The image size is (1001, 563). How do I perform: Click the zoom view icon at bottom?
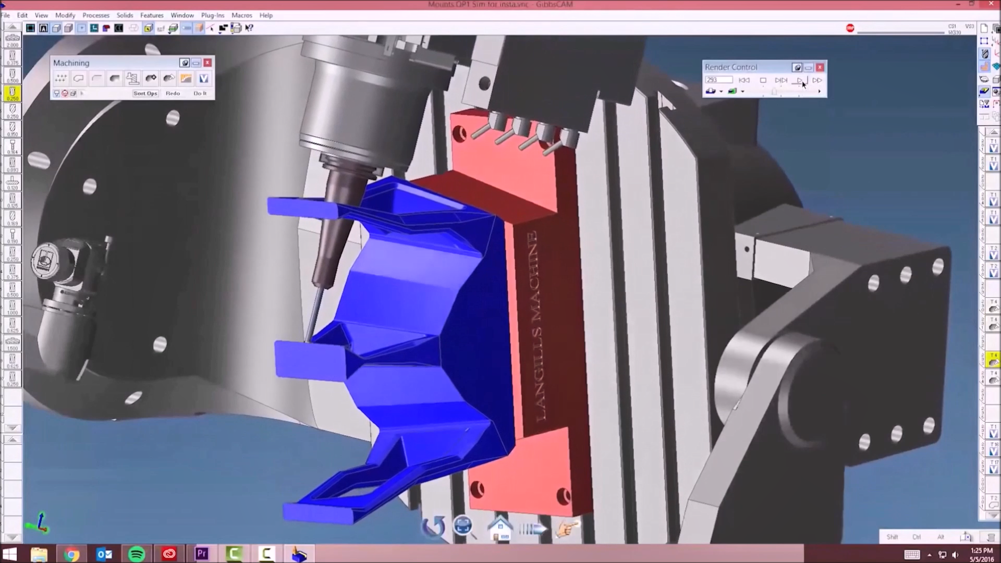(x=465, y=527)
